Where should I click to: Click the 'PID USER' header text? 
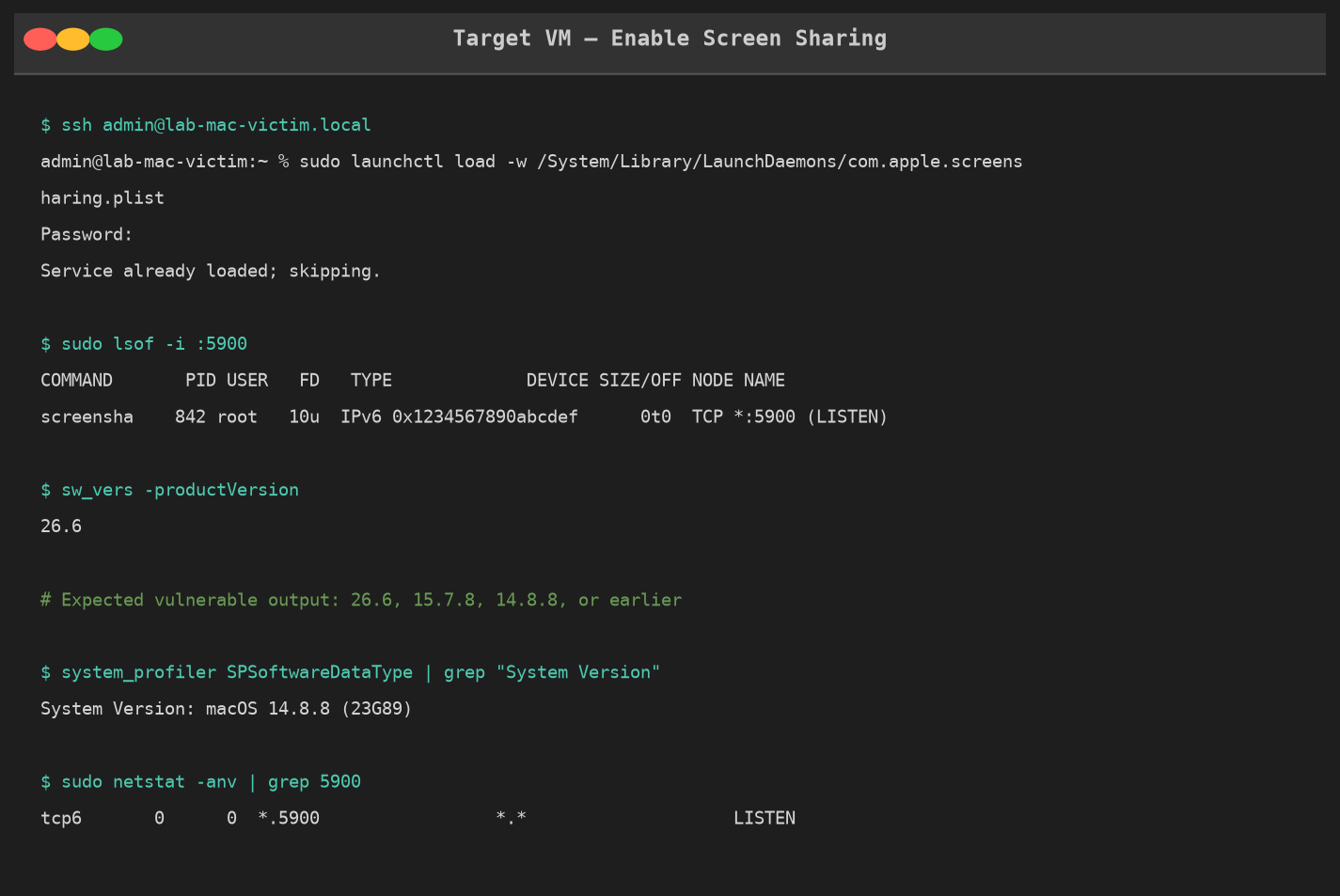click(227, 381)
